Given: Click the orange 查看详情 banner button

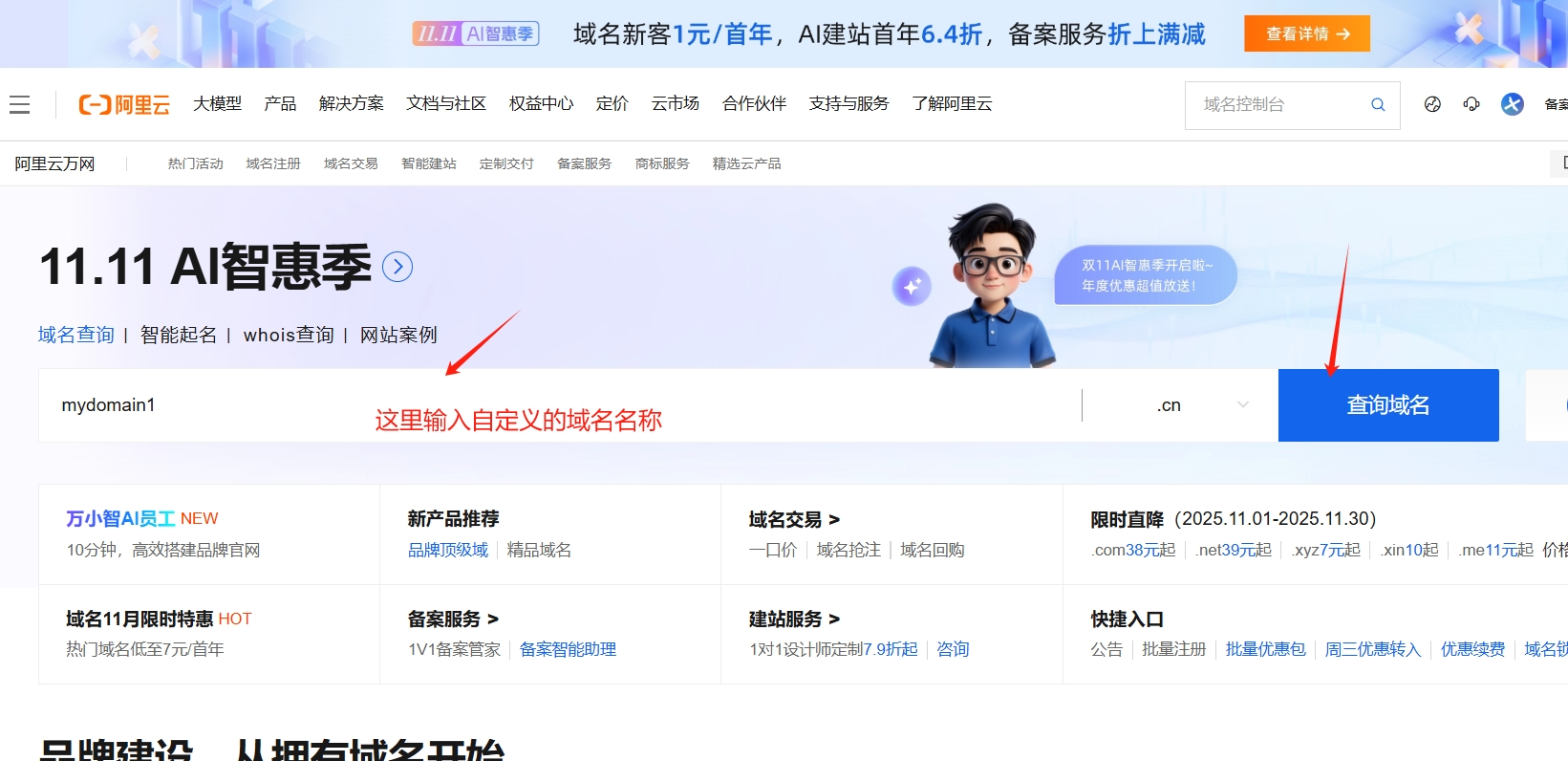Looking at the screenshot, I should (x=1306, y=33).
